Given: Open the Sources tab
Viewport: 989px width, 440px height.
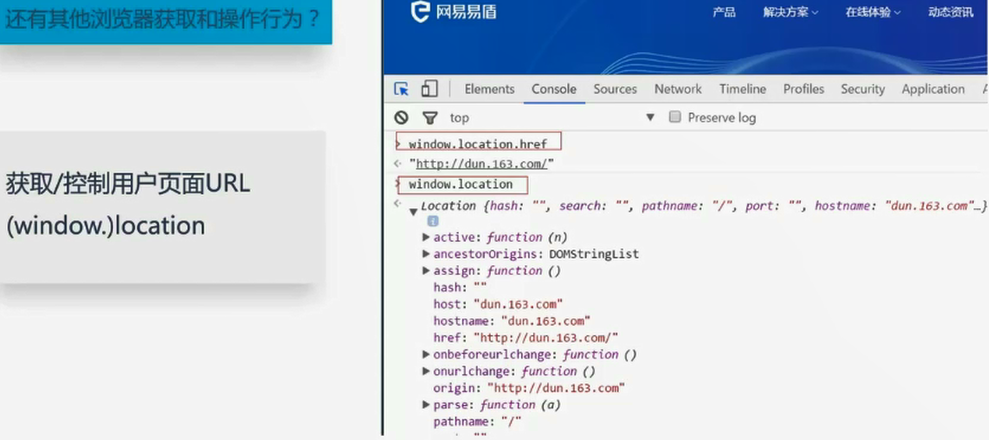Looking at the screenshot, I should [x=615, y=89].
